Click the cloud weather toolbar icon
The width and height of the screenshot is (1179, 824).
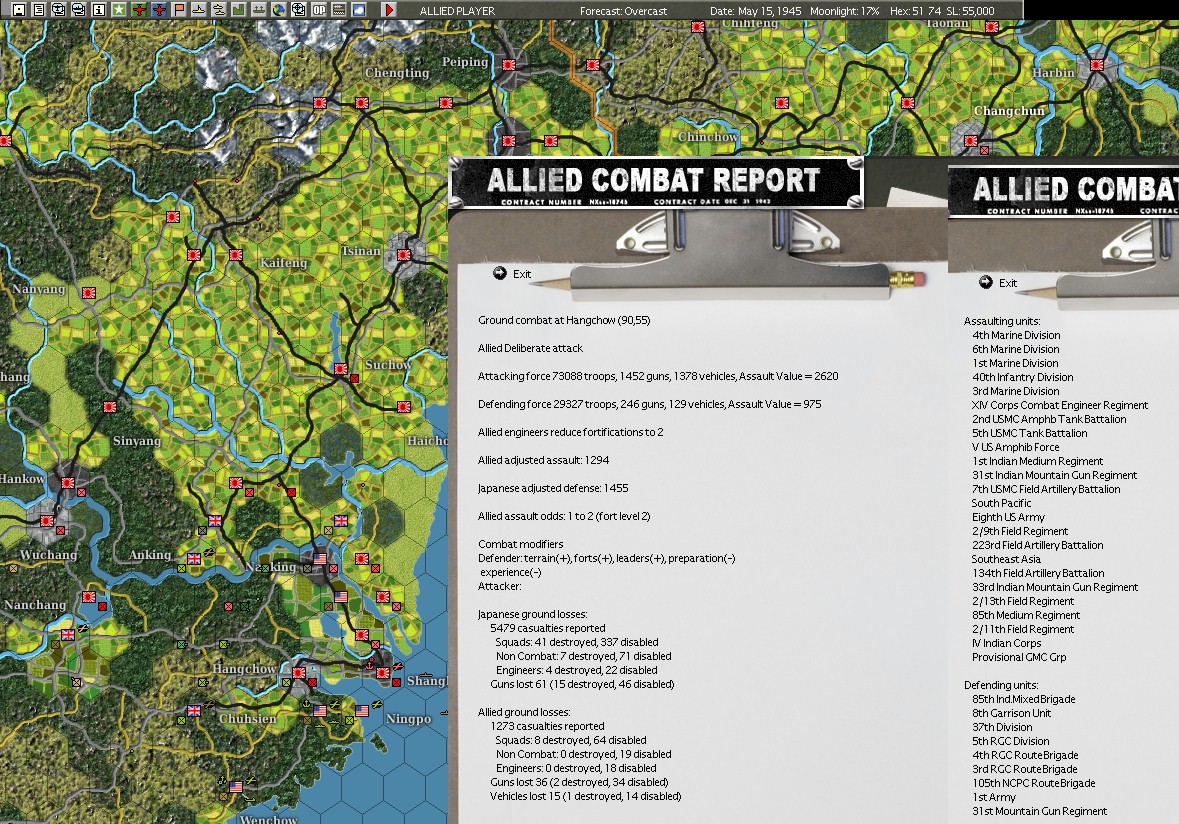[359, 10]
